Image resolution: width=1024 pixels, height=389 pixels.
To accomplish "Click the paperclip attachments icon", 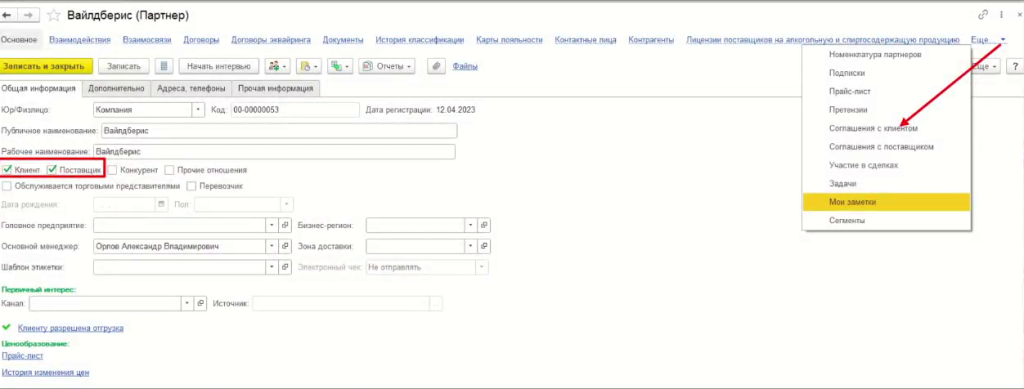I will tap(436, 66).
